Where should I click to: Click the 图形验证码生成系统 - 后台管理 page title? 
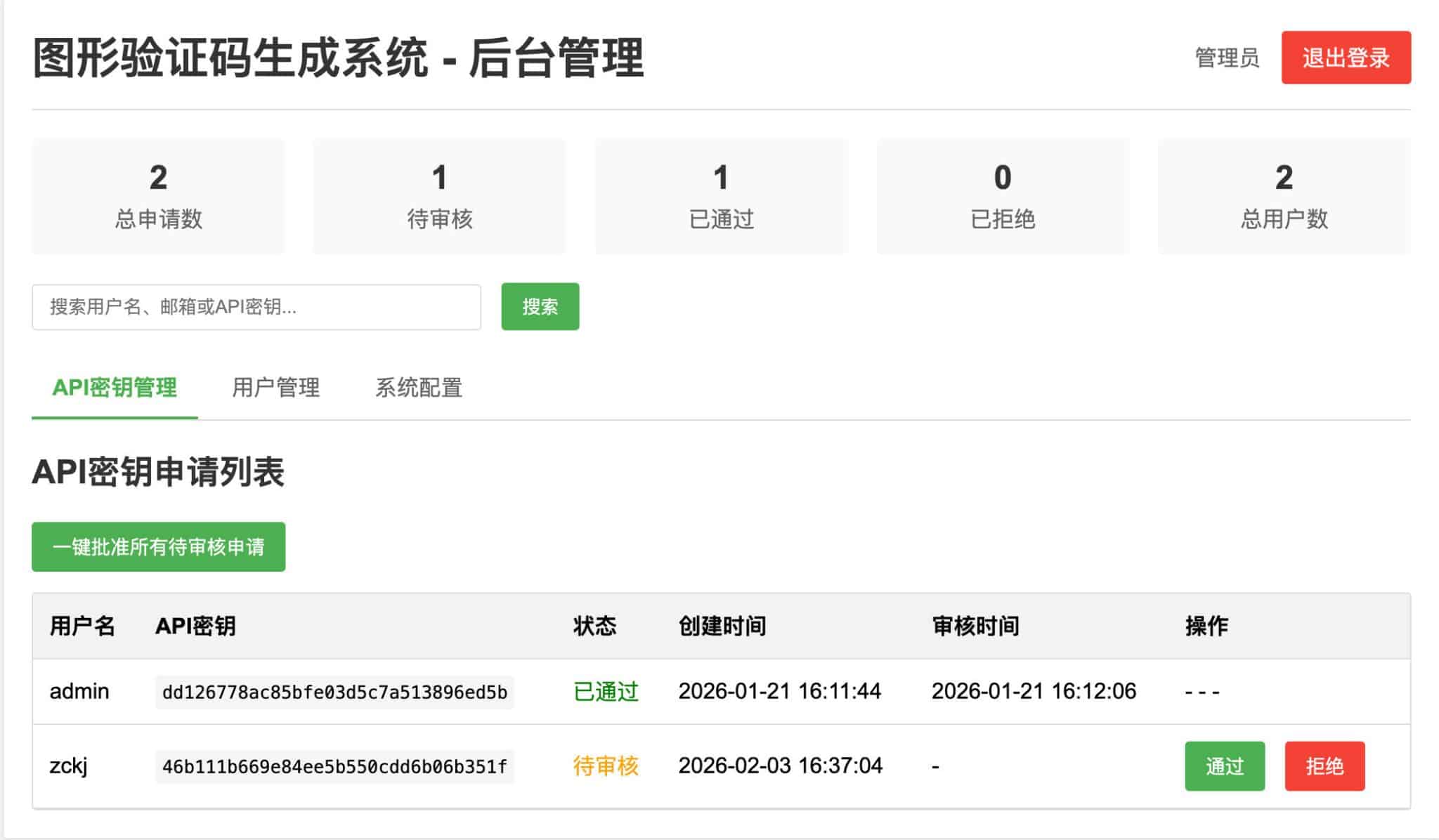point(338,58)
